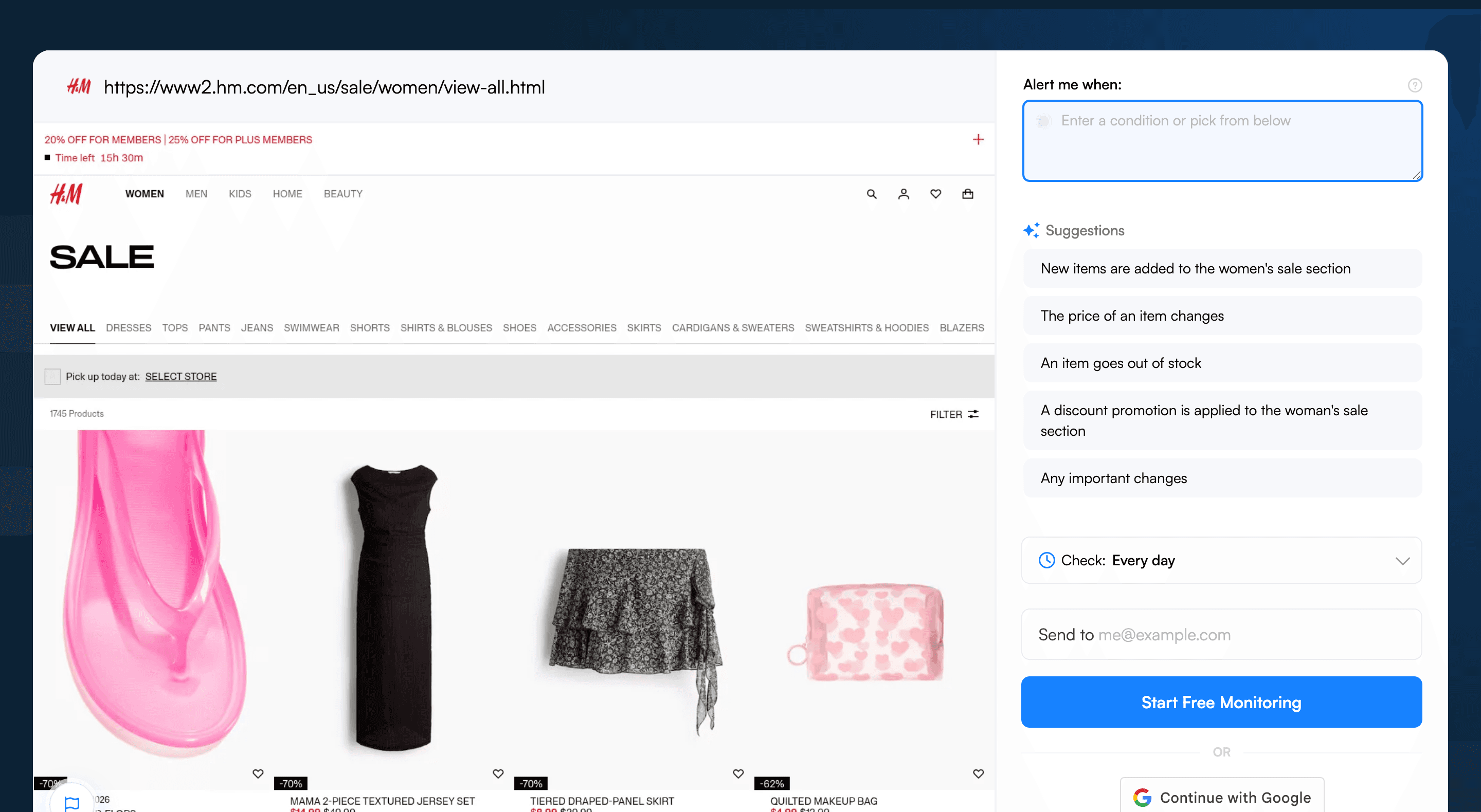Click the SELECT STORE link
The height and width of the screenshot is (812, 1481).
180,376
